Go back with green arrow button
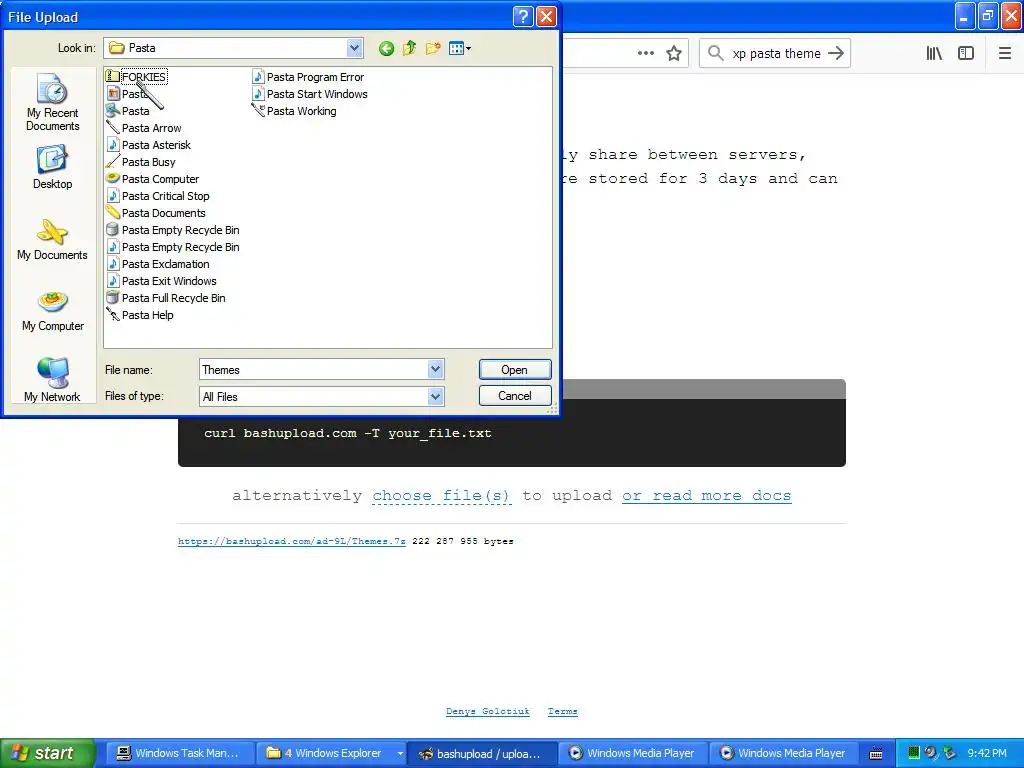 386,48
